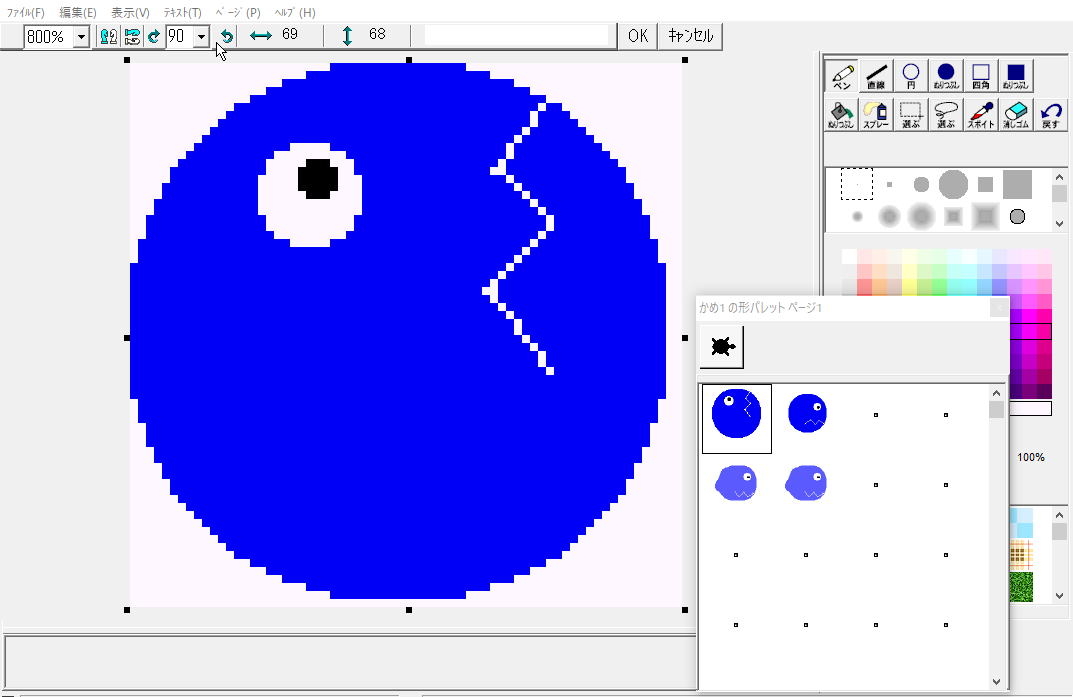Image resolution: width=1073 pixels, height=697 pixels.
Task: Click the vertical height arrow icon
Action: click(x=347, y=36)
